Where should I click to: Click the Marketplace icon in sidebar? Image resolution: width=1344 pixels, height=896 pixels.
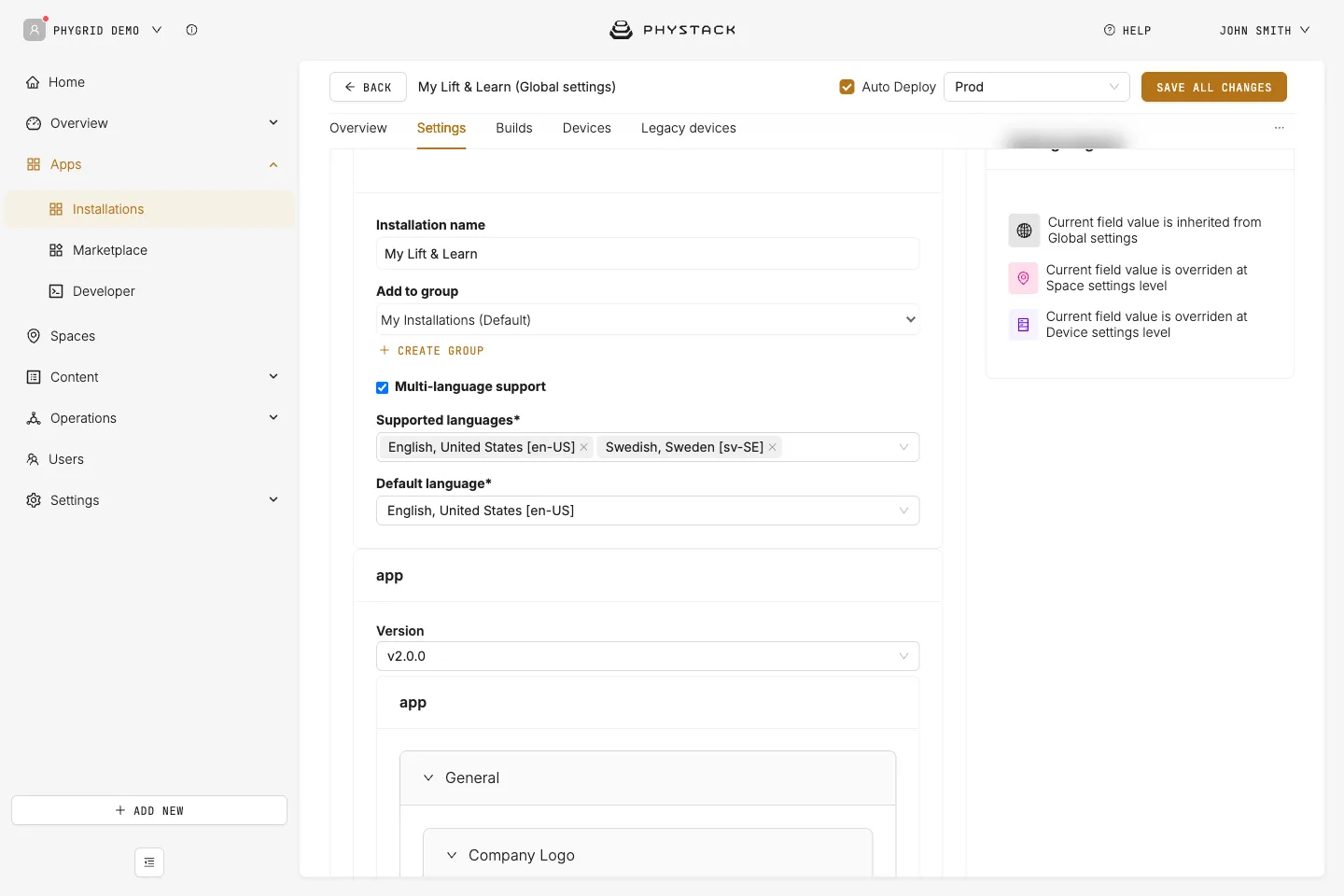tap(56, 250)
